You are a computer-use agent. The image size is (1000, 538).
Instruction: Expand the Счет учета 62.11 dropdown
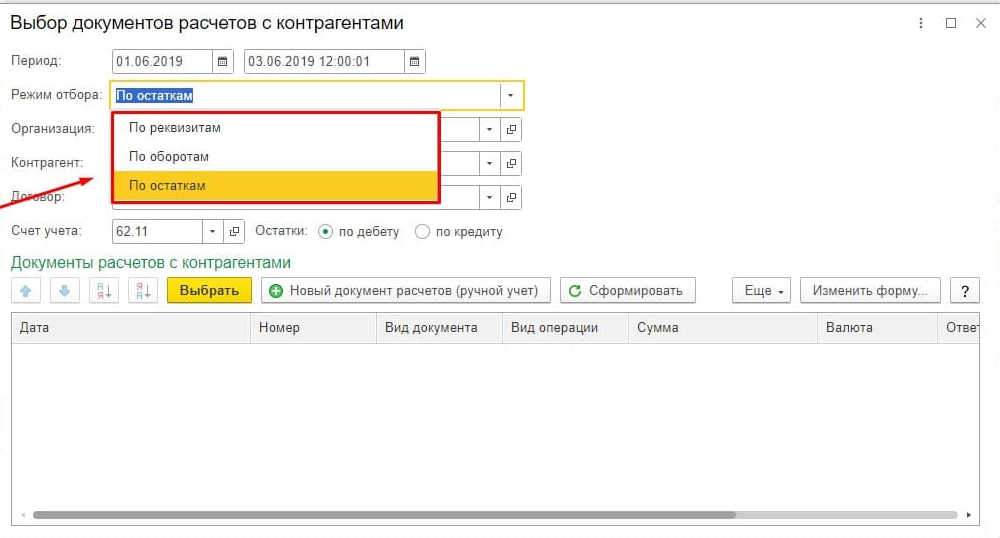point(213,232)
